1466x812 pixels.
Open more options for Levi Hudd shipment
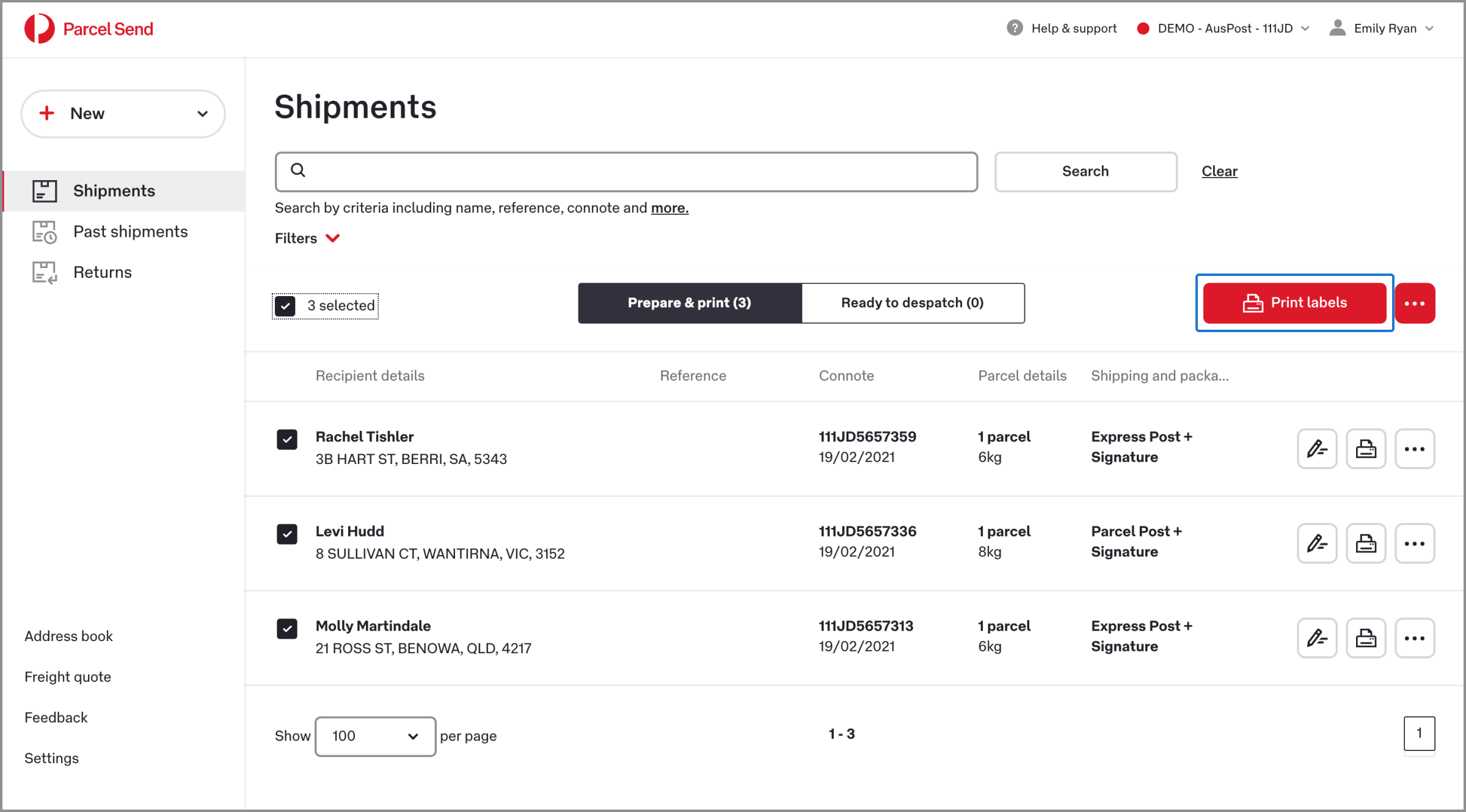[1415, 543]
